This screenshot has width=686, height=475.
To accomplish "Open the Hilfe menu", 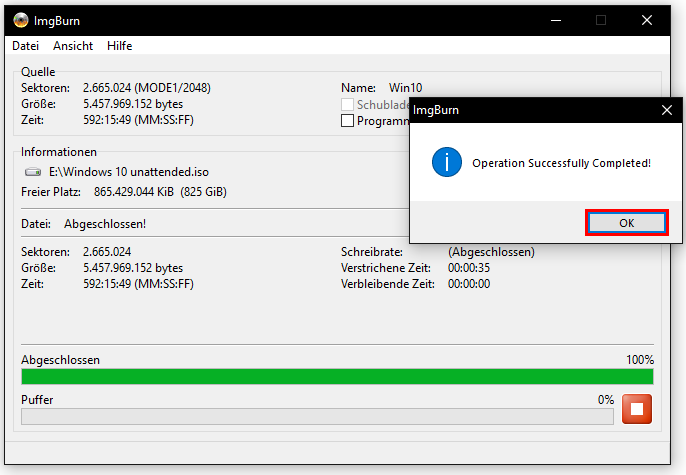I will tap(119, 46).
